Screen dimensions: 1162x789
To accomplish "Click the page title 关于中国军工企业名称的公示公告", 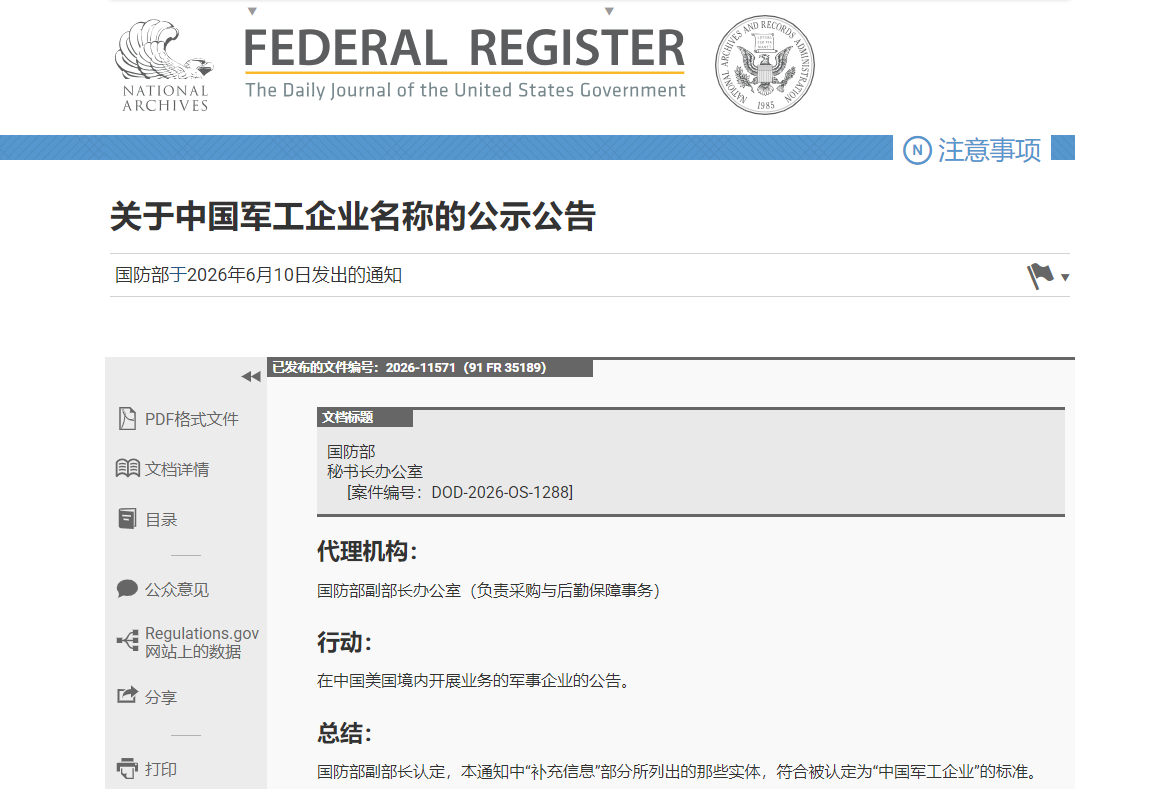I will coord(353,216).
